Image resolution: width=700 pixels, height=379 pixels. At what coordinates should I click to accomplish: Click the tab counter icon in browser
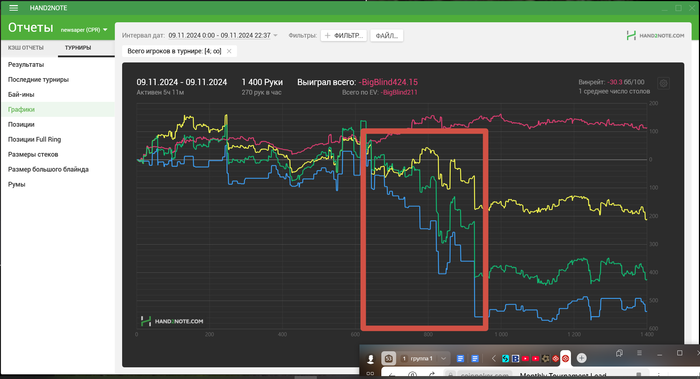click(388, 358)
